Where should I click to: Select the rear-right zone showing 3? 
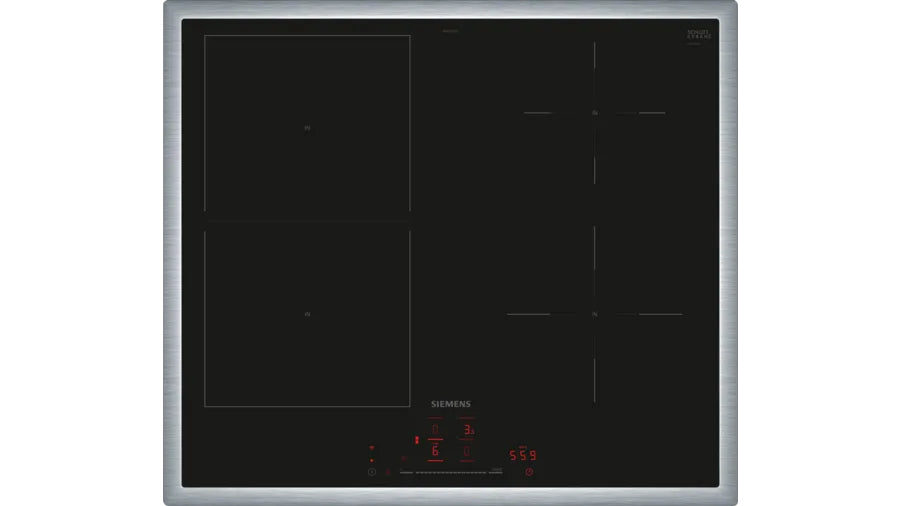[467, 430]
